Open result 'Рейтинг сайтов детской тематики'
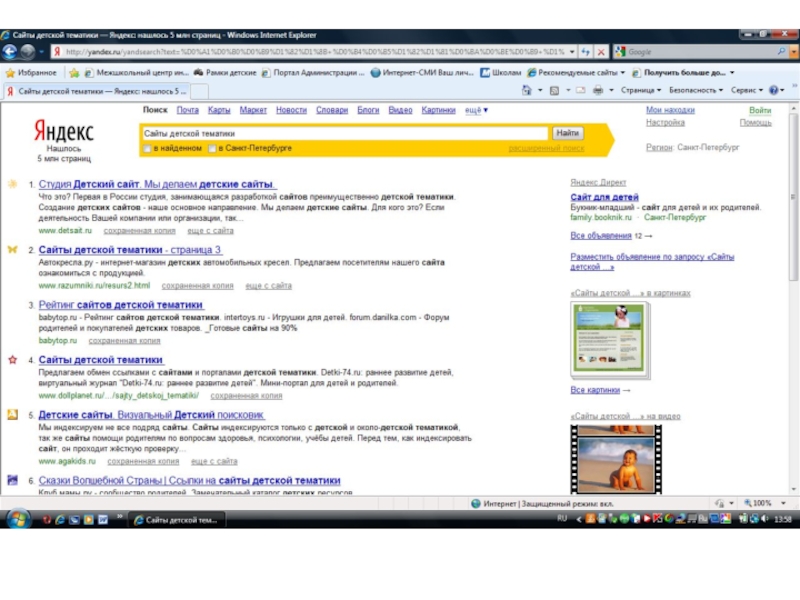The width and height of the screenshot is (800, 600). click(x=121, y=305)
